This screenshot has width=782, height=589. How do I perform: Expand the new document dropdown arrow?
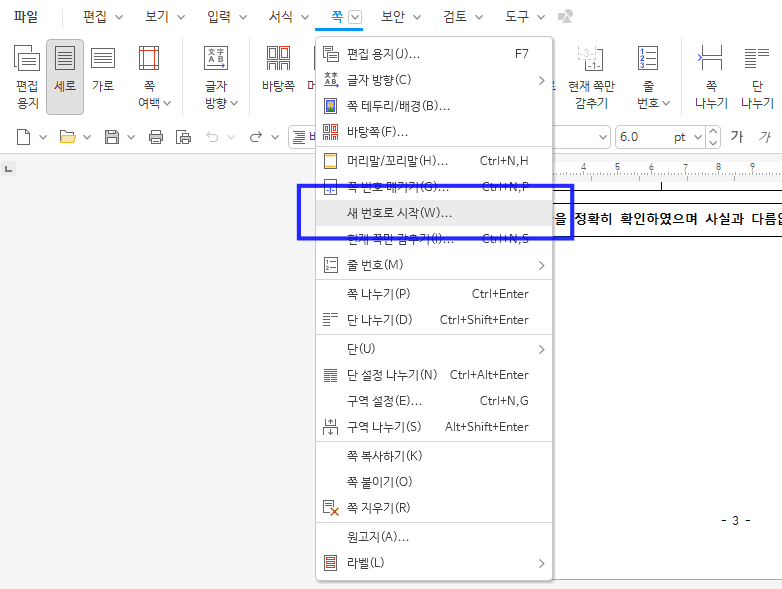point(43,137)
